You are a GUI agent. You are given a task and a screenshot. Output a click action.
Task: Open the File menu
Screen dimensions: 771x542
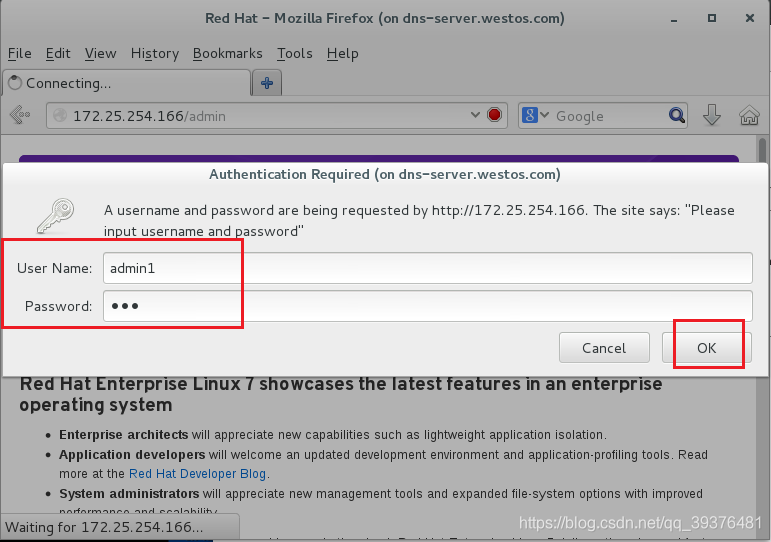20,53
